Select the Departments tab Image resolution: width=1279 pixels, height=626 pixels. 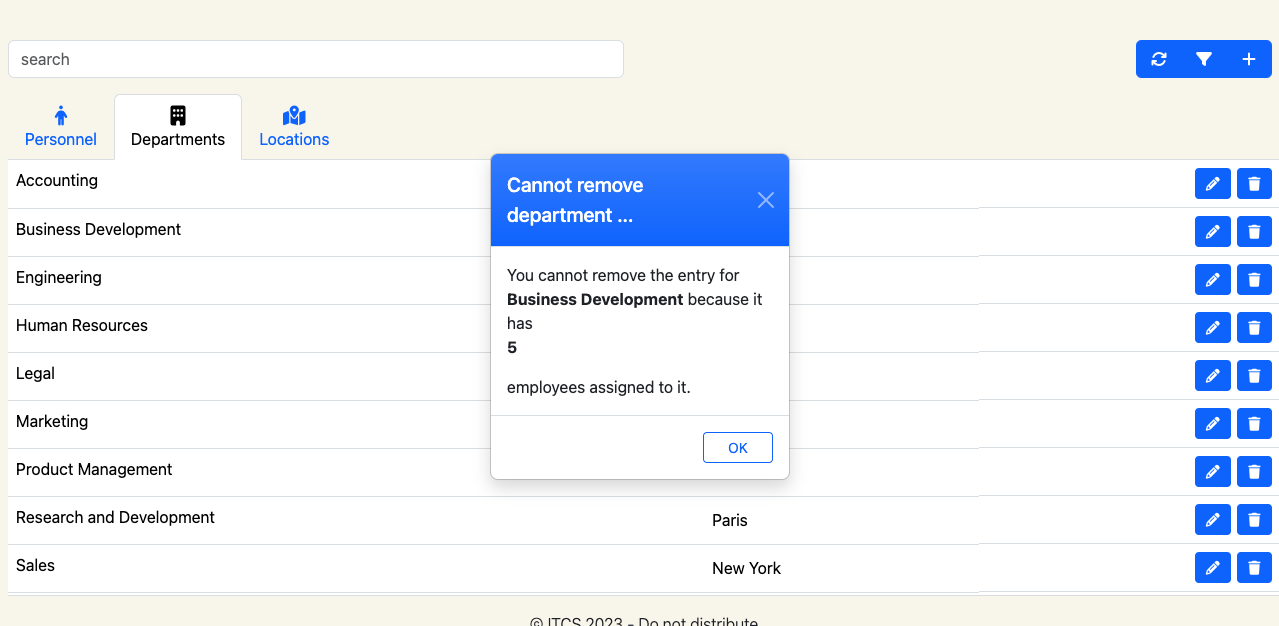point(178,127)
